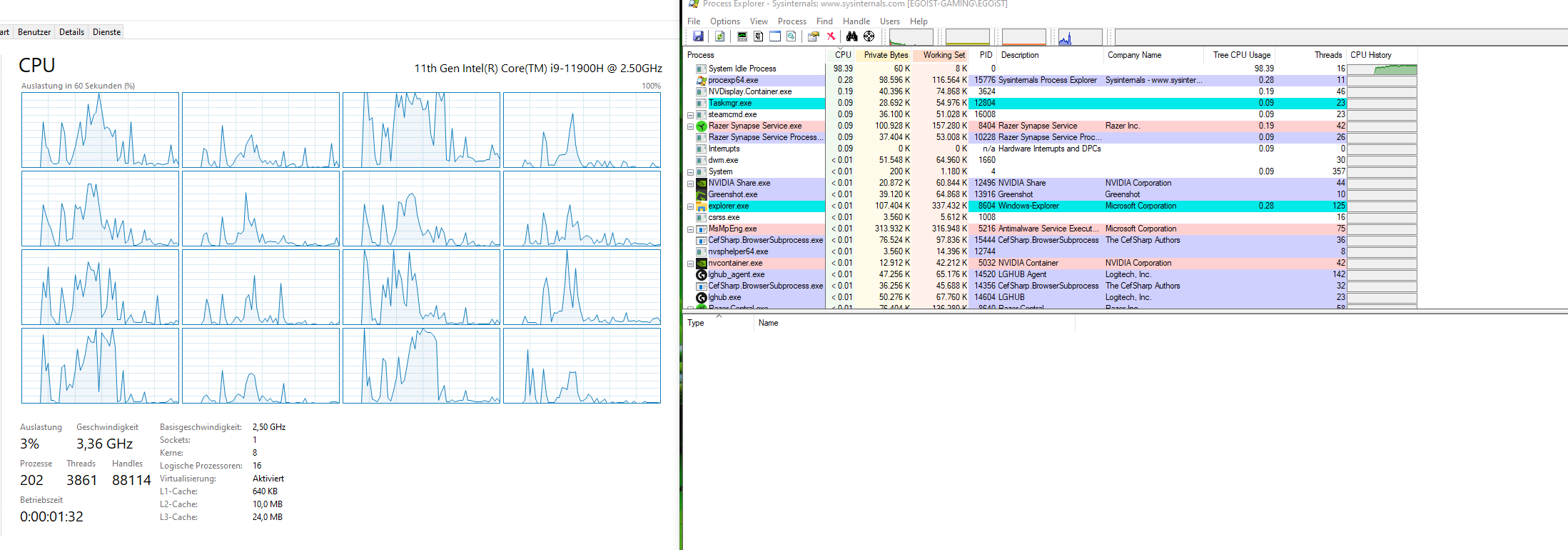Click the yellow commit history mini graph
Screen dimensions: 1568x550
967,37
